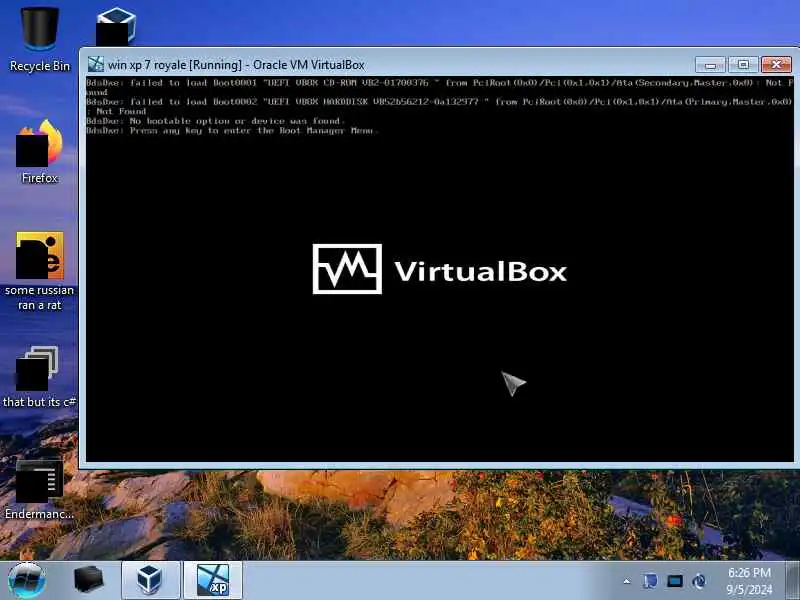Viewport: 800px width, 600px height.
Task: Open the Windows Start orb
Action: pos(27,580)
